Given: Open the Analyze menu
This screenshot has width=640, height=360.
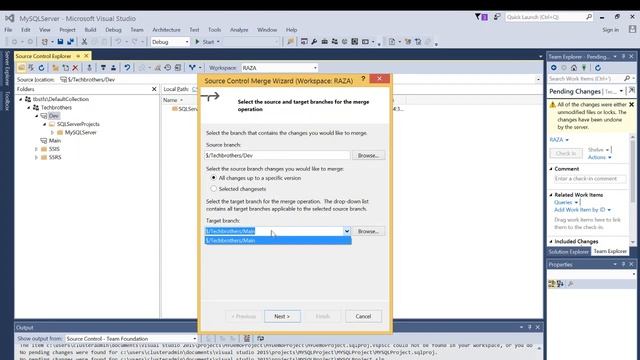Looking at the screenshot, I should click(239, 30).
